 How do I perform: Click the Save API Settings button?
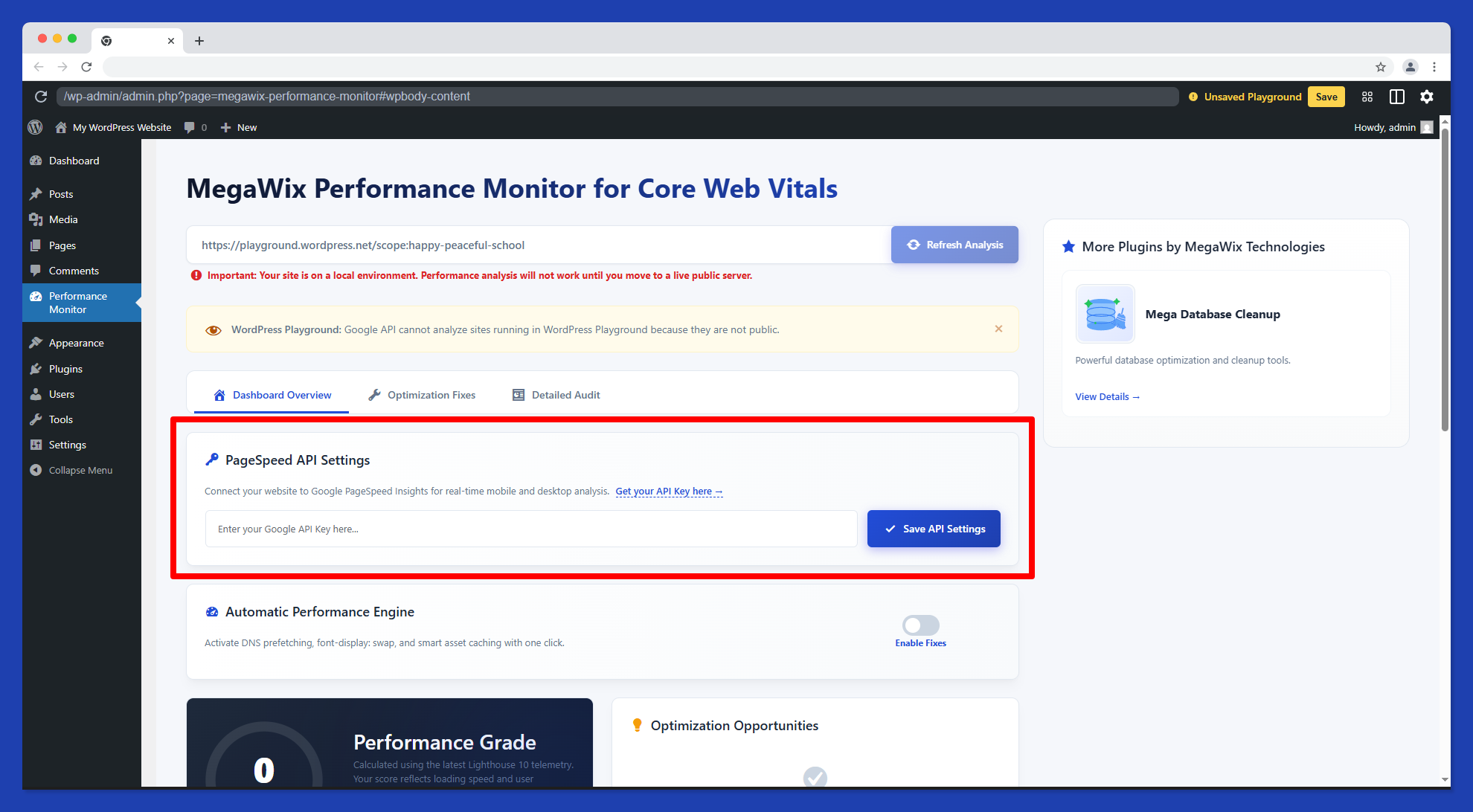[933, 529]
